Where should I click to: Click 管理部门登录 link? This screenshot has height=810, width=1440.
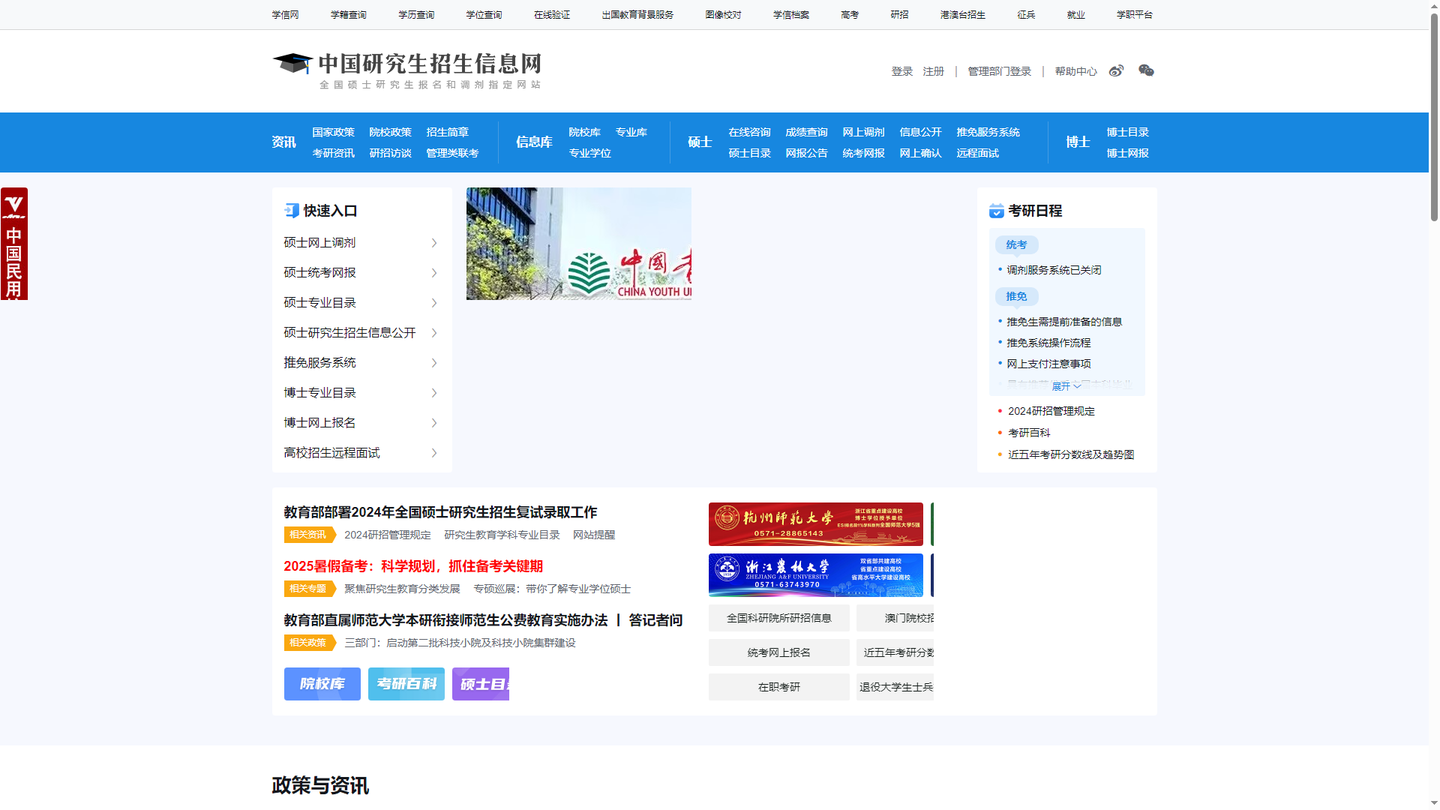[999, 72]
